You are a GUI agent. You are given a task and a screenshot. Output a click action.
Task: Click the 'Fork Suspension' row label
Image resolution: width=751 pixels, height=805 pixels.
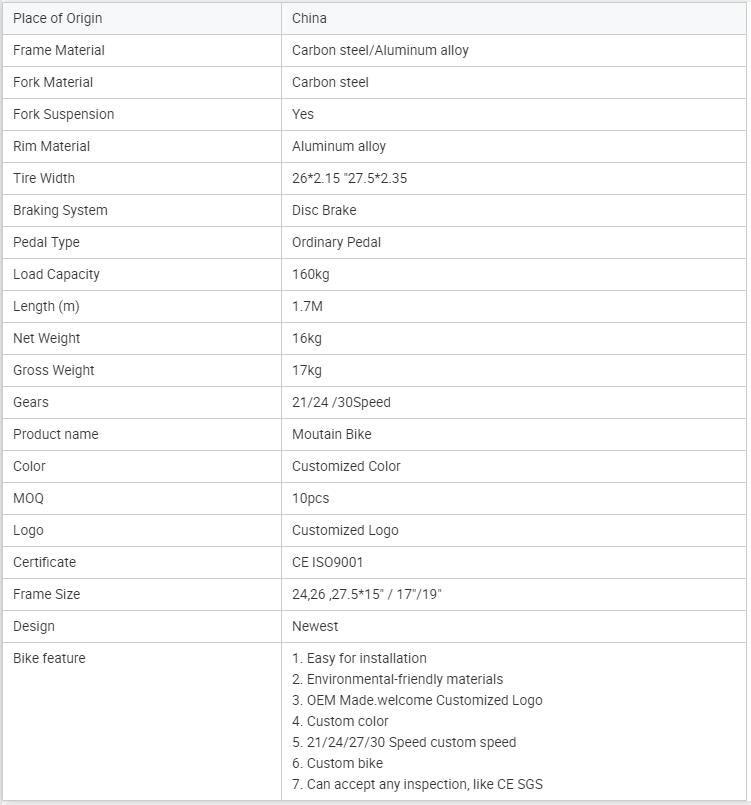63,114
